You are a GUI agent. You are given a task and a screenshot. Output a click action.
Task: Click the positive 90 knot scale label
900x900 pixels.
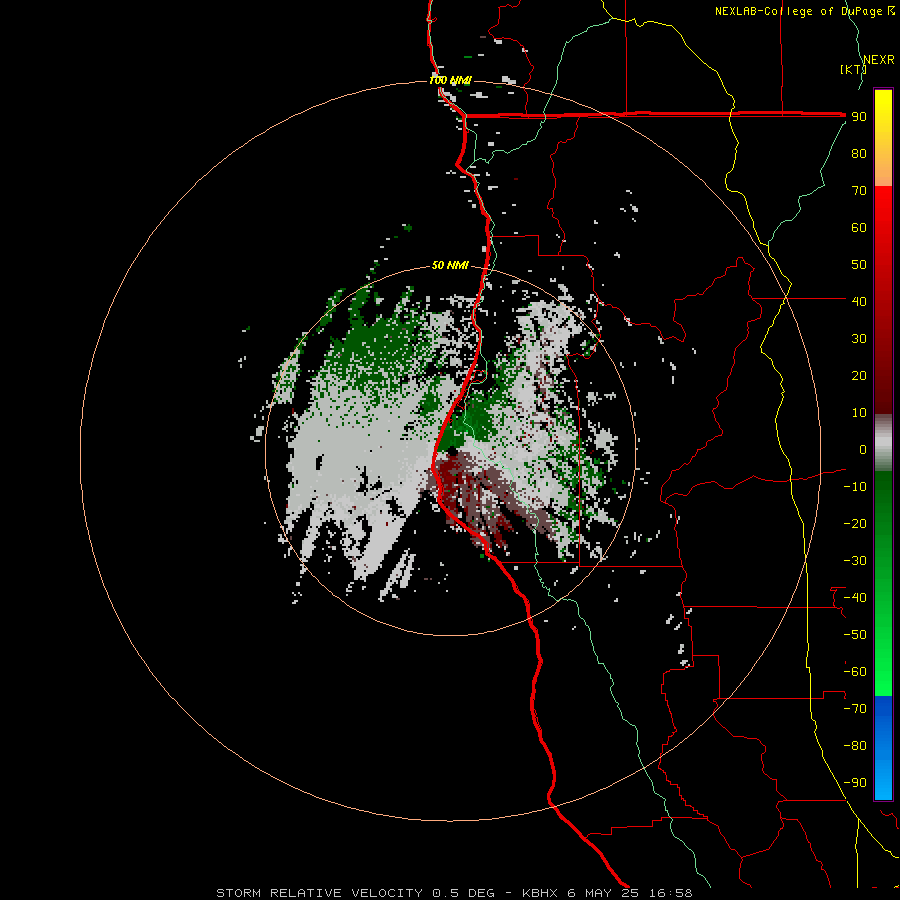click(859, 117)
